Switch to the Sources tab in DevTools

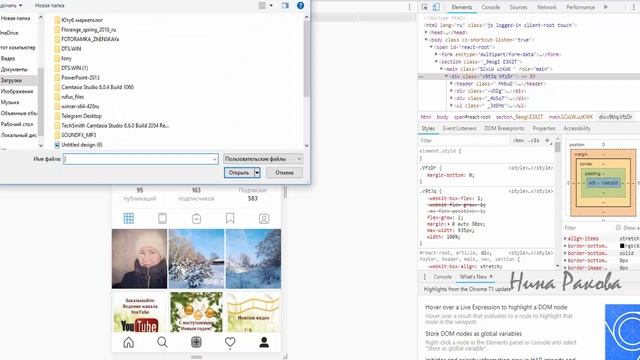518,7
